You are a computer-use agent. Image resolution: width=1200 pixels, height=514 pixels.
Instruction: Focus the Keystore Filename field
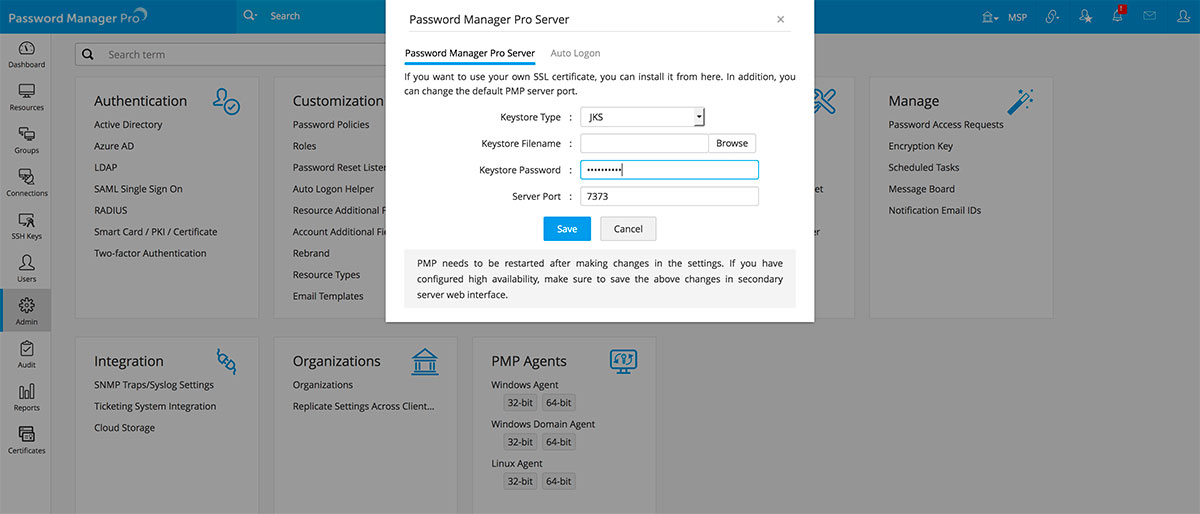point(645,143)
